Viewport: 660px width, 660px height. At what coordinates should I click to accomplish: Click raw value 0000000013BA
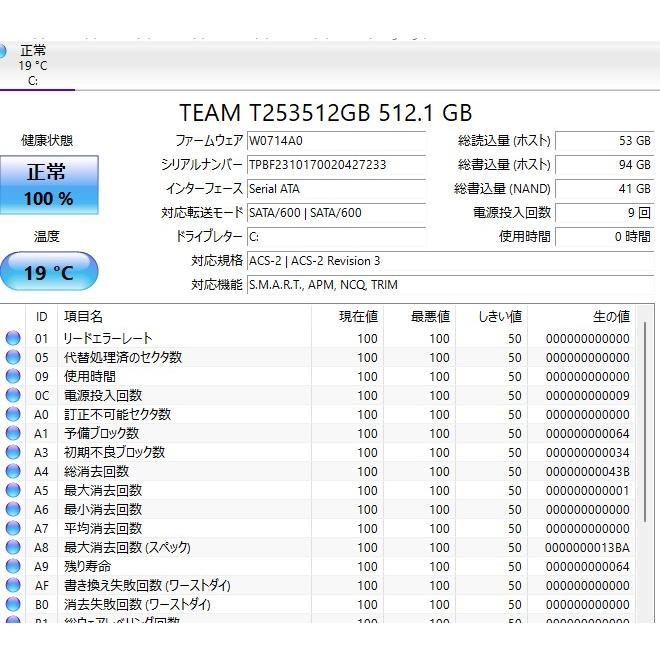[588, 548]
